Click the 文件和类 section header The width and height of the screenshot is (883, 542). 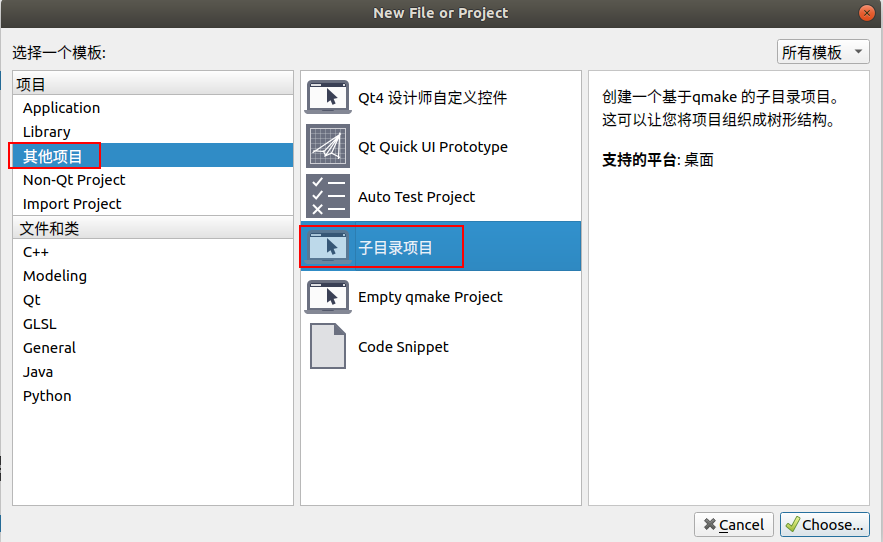tap(153, 228)
